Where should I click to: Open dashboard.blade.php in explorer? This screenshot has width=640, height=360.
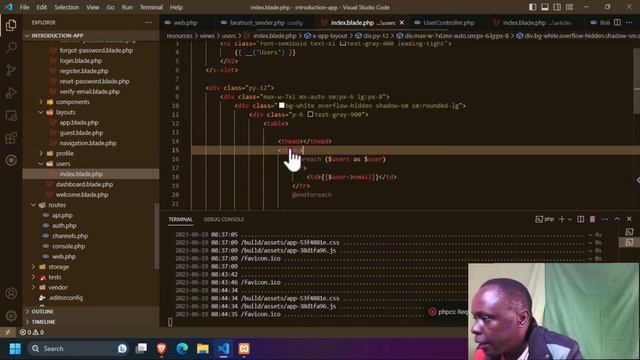coord(84,184)
